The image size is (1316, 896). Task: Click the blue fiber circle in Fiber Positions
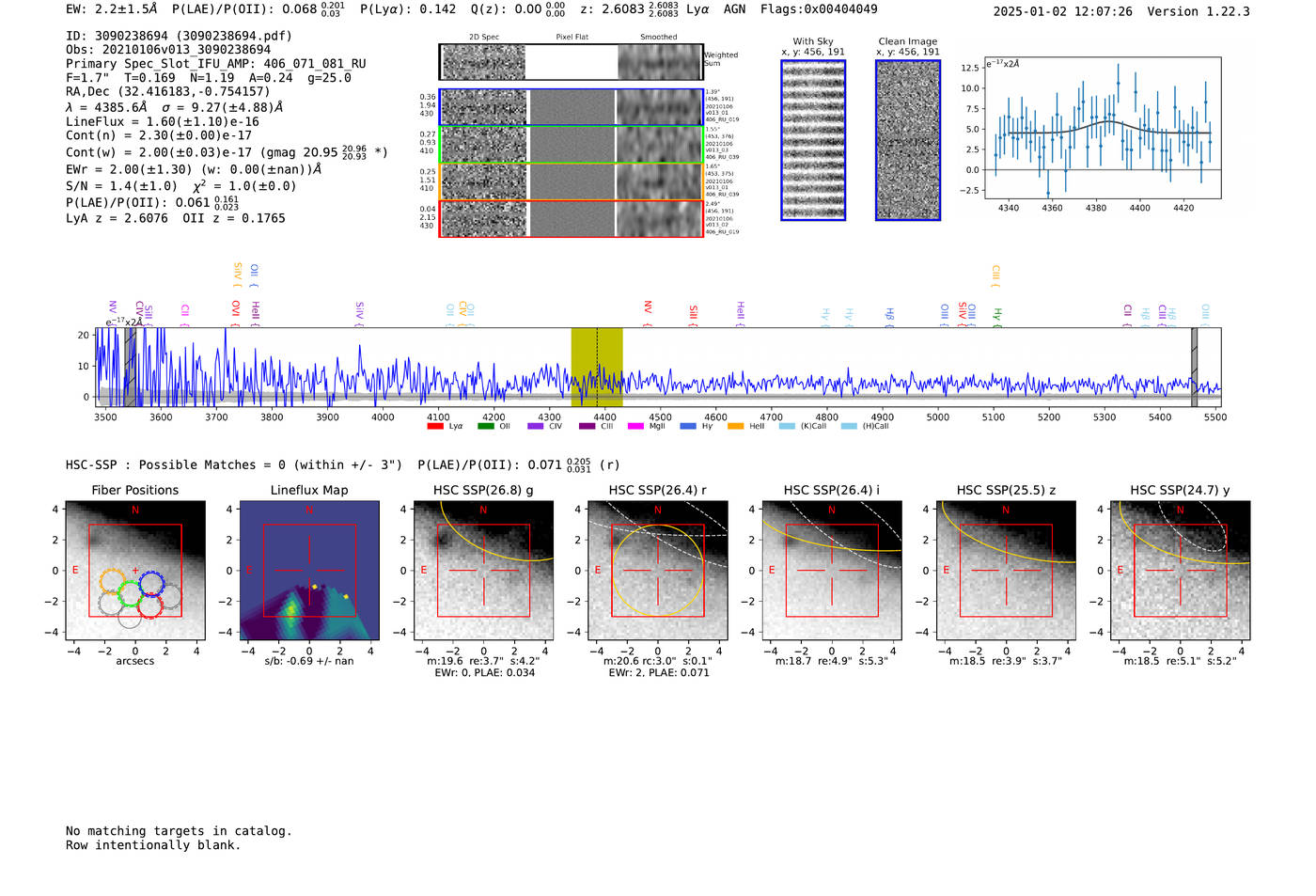(x=151, y=585)
